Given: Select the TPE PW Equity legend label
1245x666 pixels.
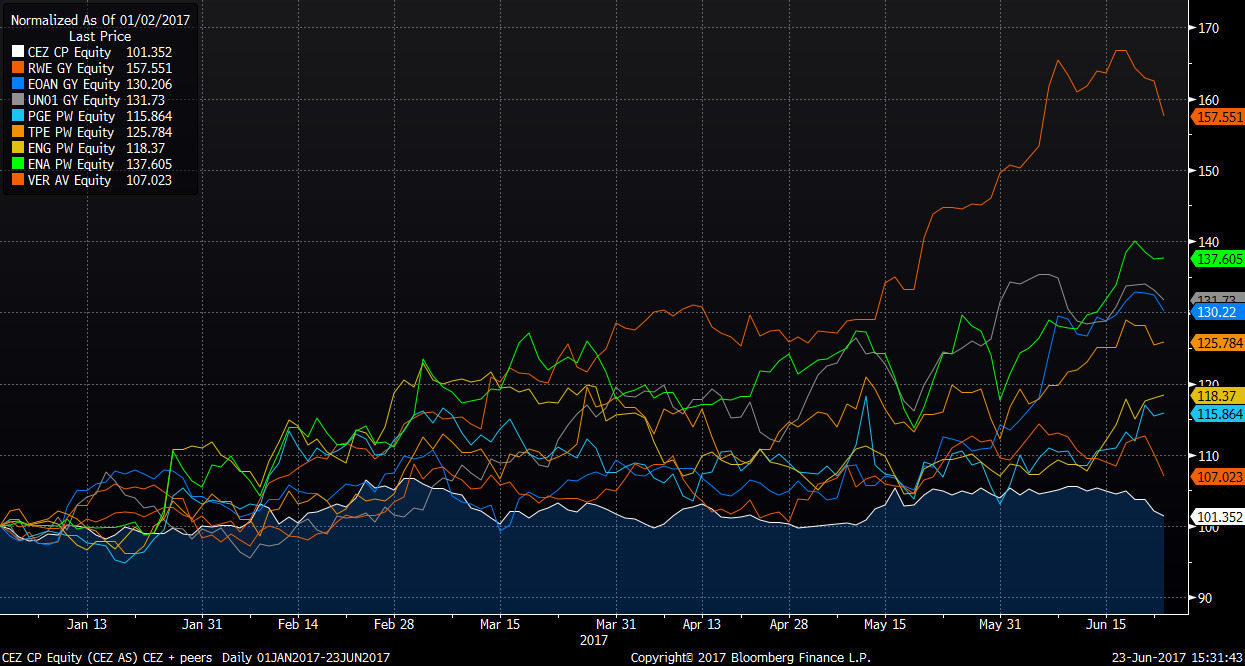Looking at the screenshot, I should [x=71, y=132].
